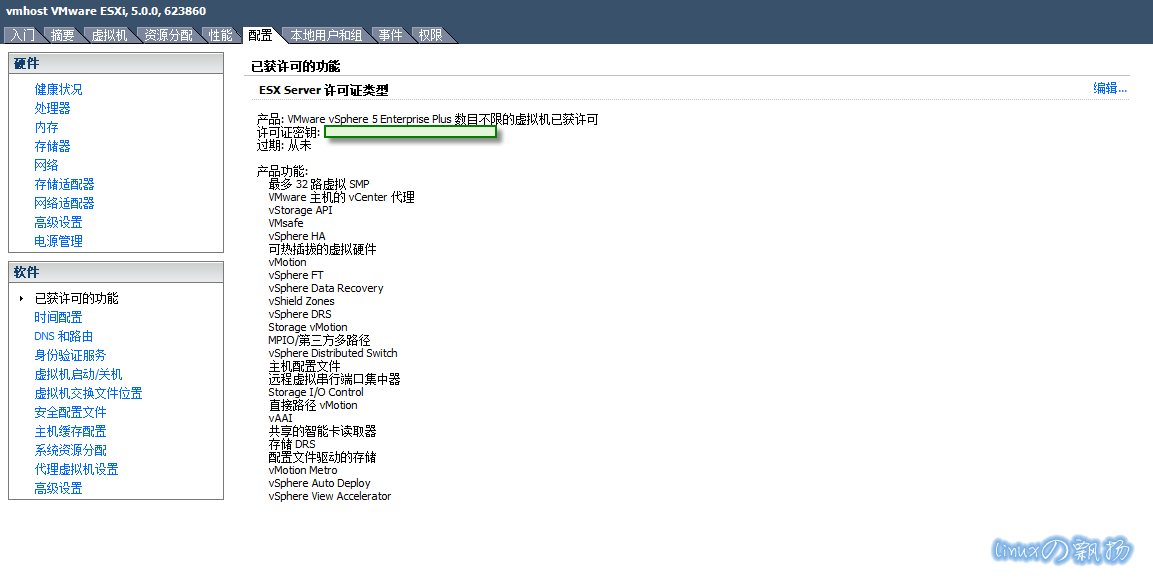Open the 虚拟机 tab

coord(109,35)
